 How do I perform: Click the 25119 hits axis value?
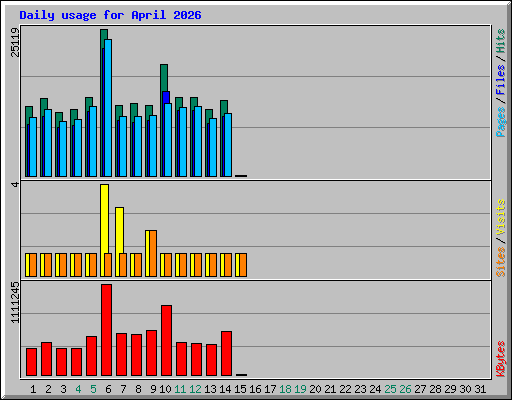(x=15, y=42)
